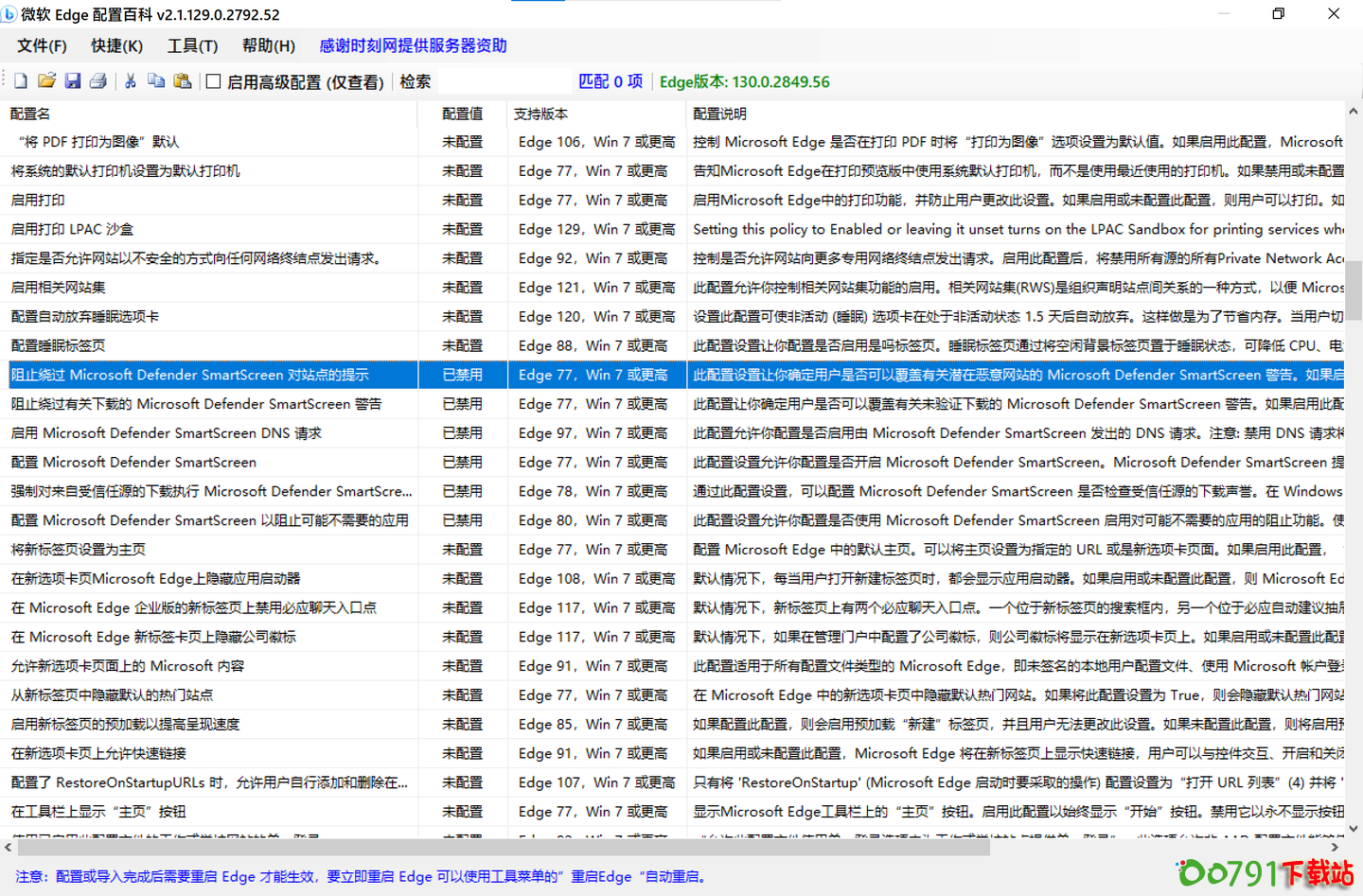Viewport: 1363px width, 896px height.
Task: Click the Cut scissors icon
Action: click(131, 81)
